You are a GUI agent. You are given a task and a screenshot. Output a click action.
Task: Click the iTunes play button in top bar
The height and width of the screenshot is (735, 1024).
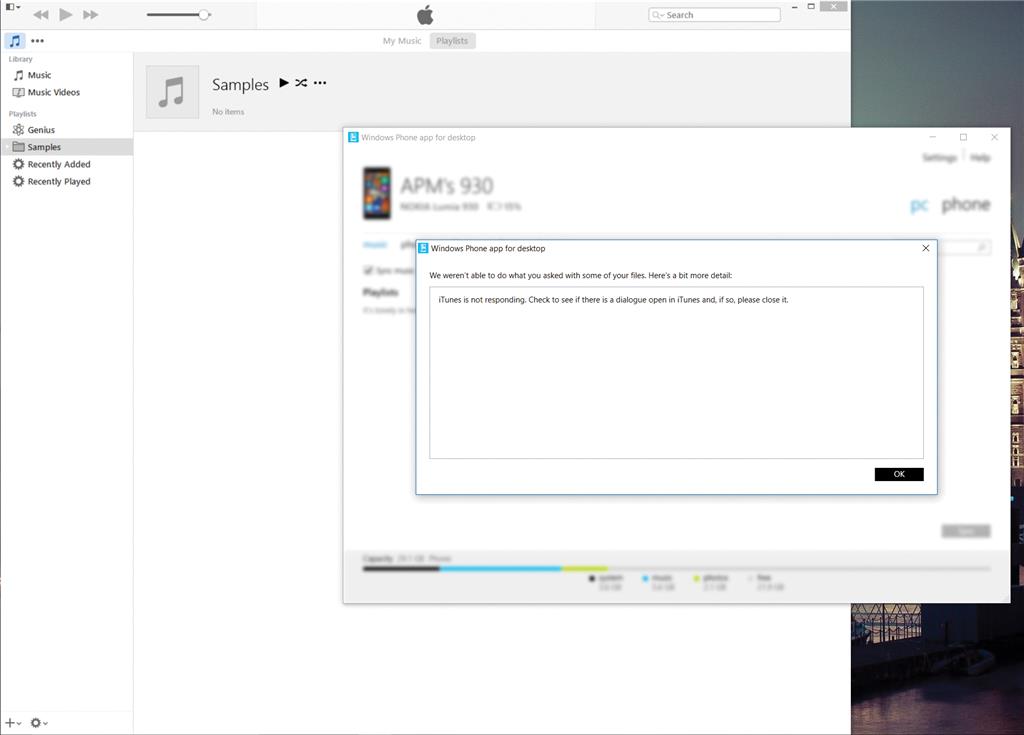(65, 14)
